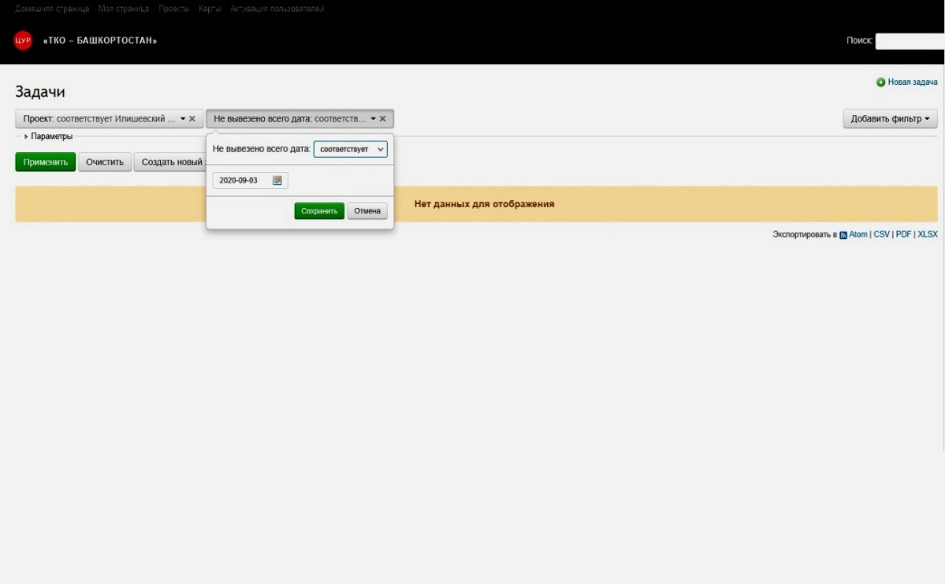The height and width of the screenshot is (584, 945).
Task: Open the соответствует operator dropdown
Action: pos(351,149)
